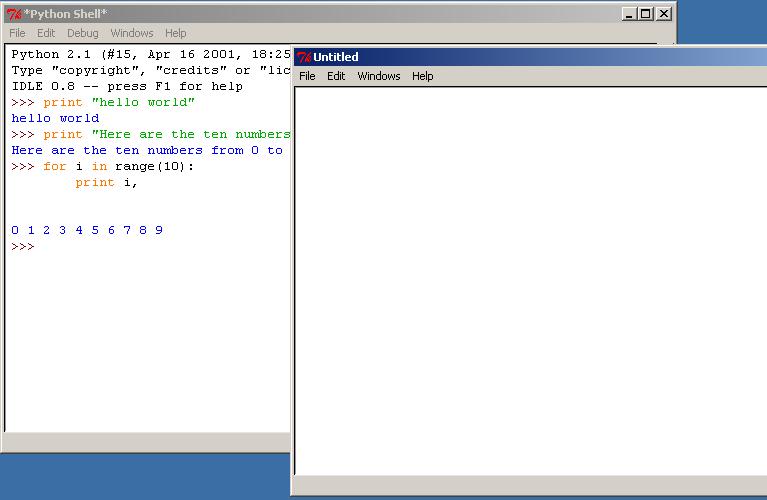The image size is (767, 500).
Task: Minimize the Python Shell window
Action: coord(628,14)
